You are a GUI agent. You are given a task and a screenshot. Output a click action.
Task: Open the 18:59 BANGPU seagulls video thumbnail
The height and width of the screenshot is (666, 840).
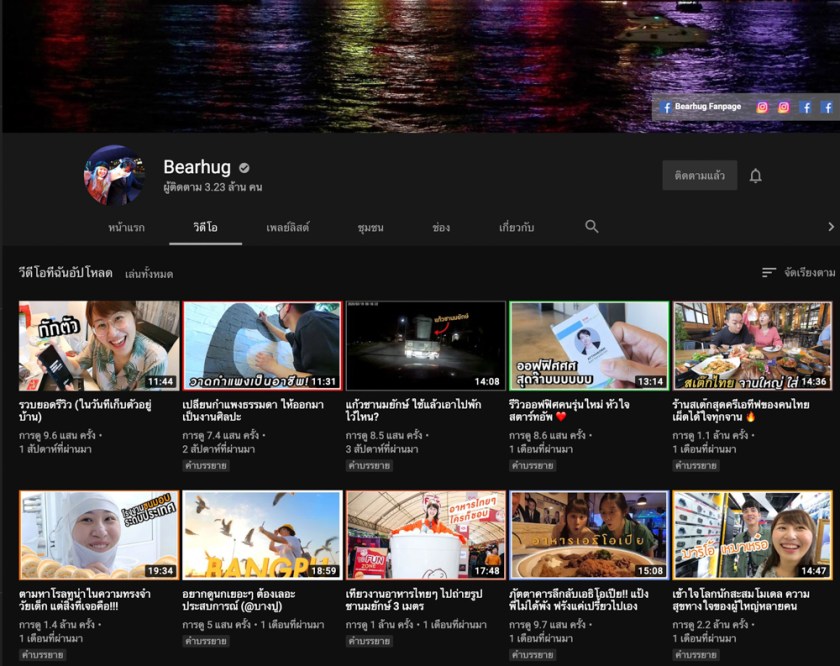[262, 534]
